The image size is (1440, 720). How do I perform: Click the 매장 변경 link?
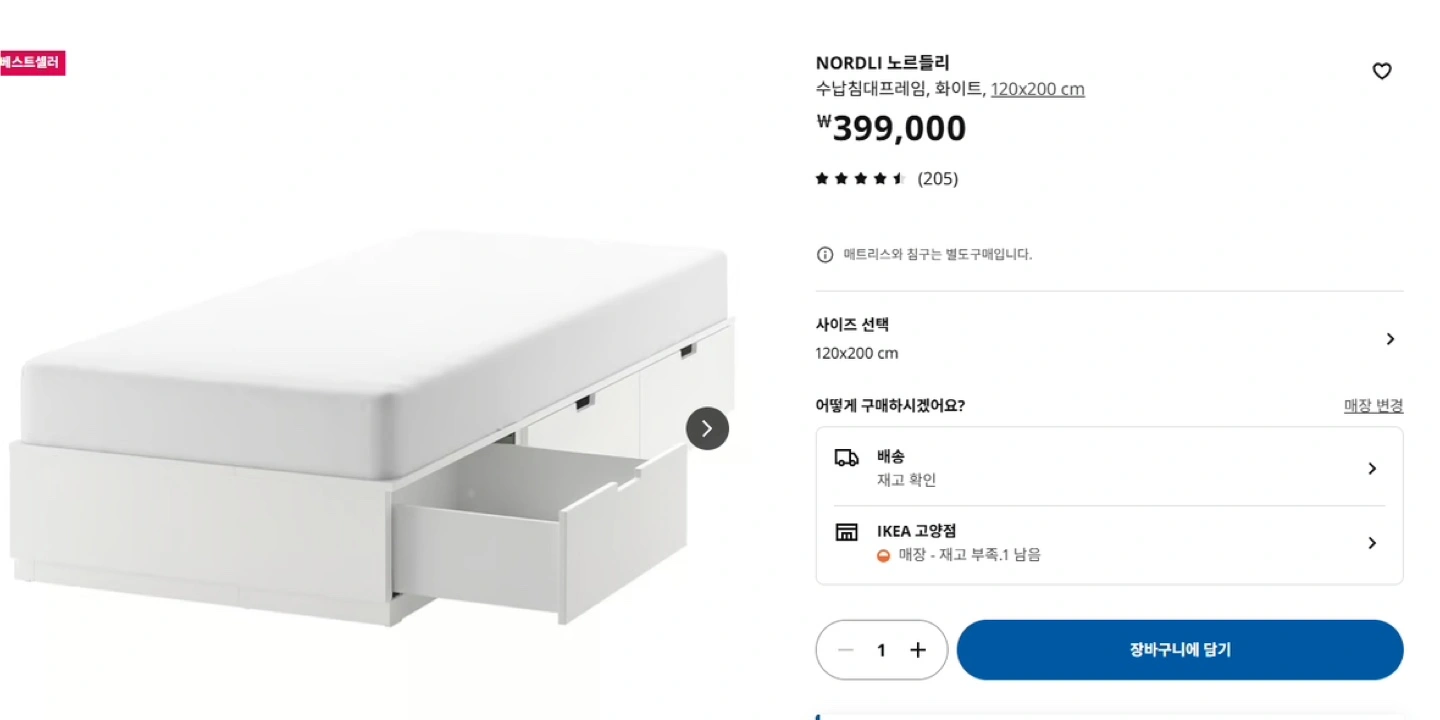click(1373, 406)
